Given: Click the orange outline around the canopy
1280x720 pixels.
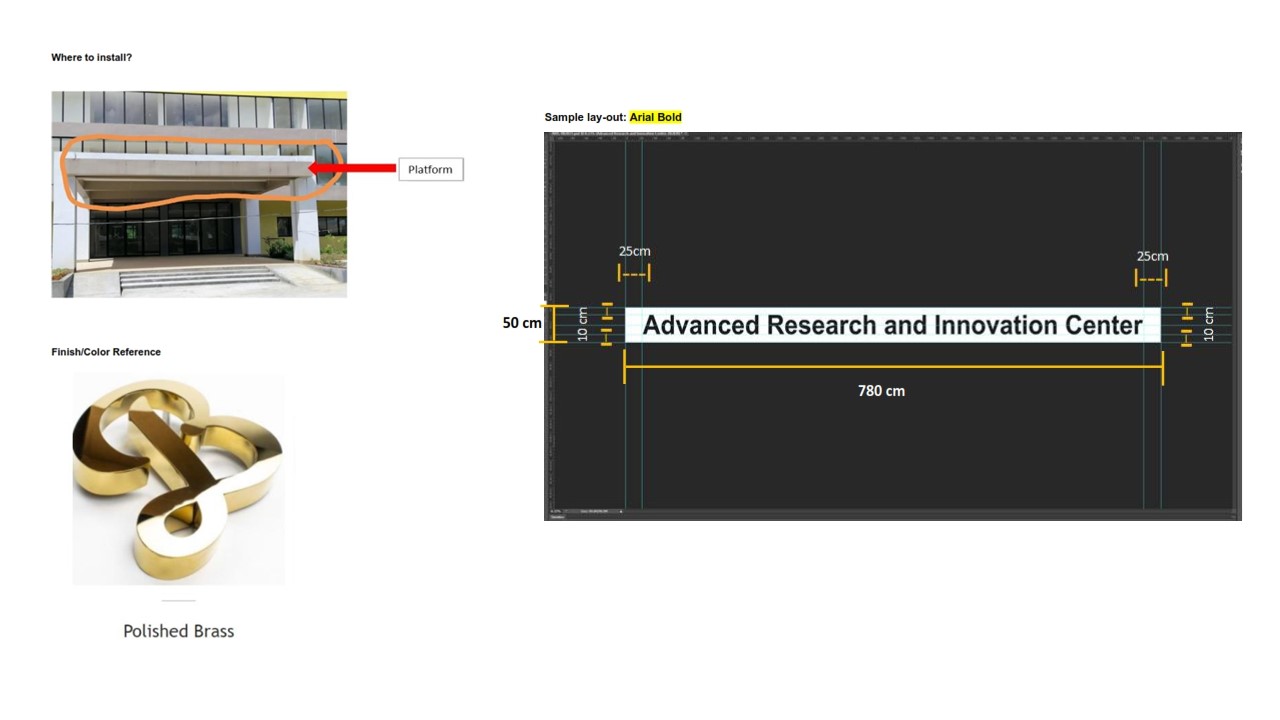Looking at the screenshot, I should pyautogui.click(x=200, y=138).
